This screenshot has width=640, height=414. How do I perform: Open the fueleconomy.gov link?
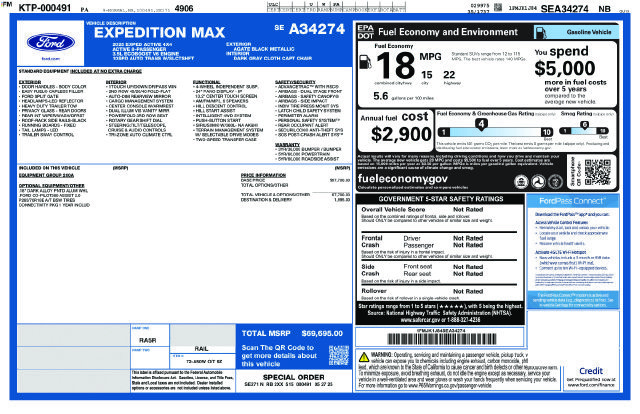point(402,179)
